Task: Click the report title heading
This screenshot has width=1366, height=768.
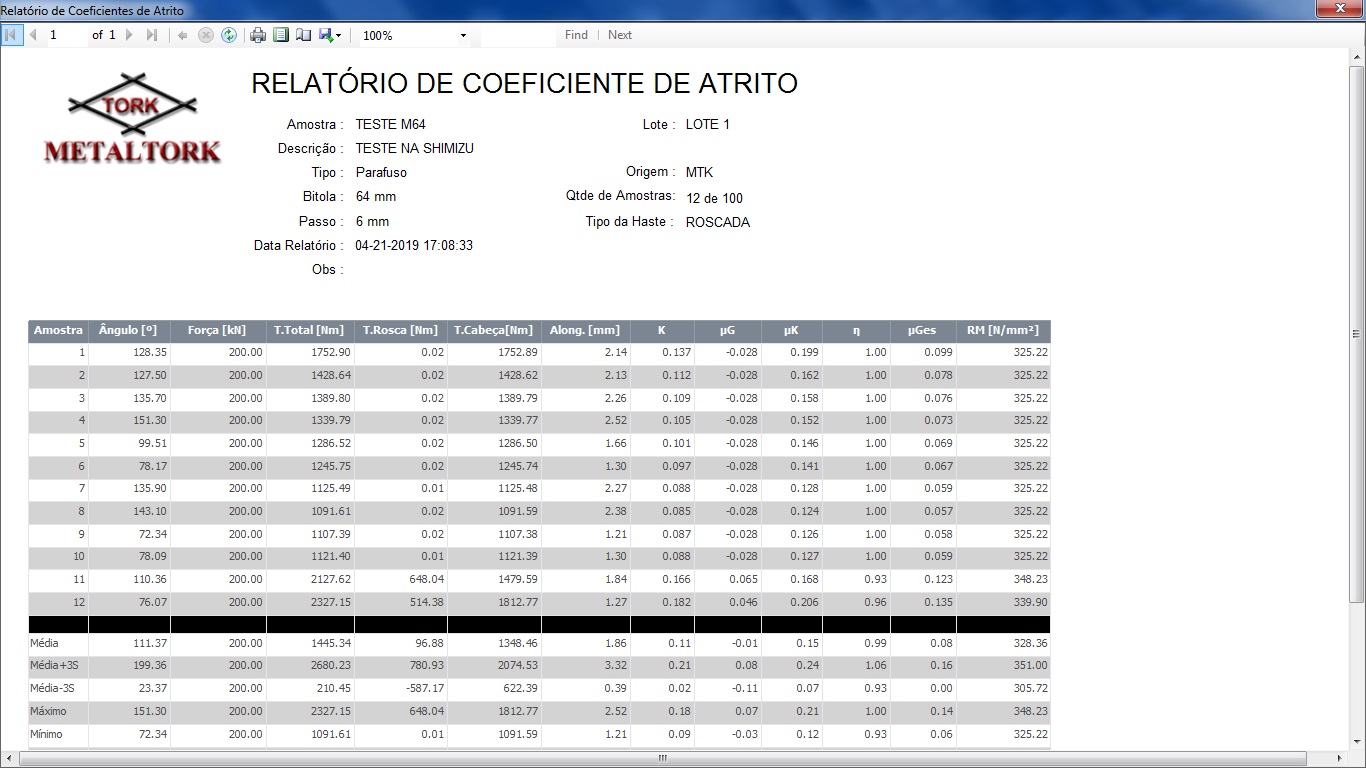Action: click(x=525, y=83)
